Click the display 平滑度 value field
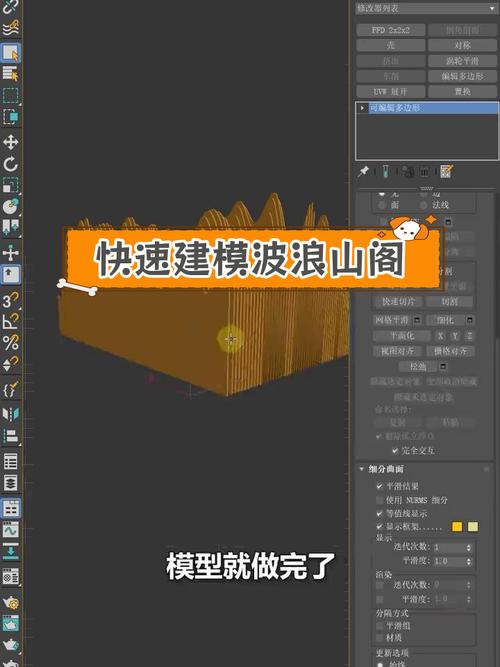This screenshot has width=500, height=667. click(x=449, y=562)
